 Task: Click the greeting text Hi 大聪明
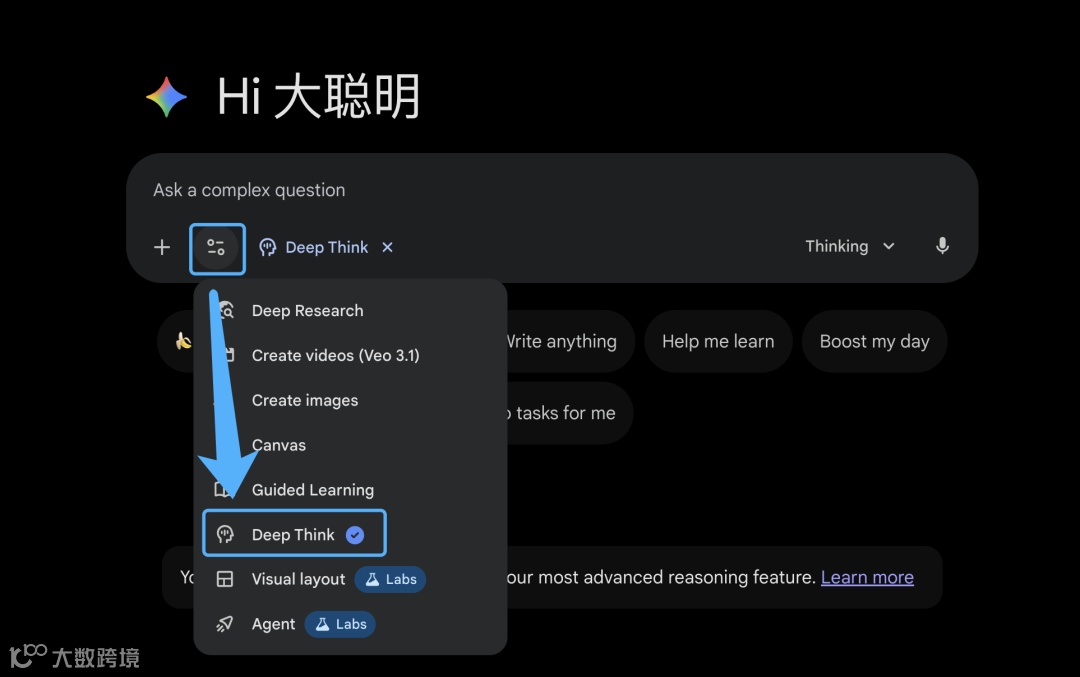click(x=318, y=96)
